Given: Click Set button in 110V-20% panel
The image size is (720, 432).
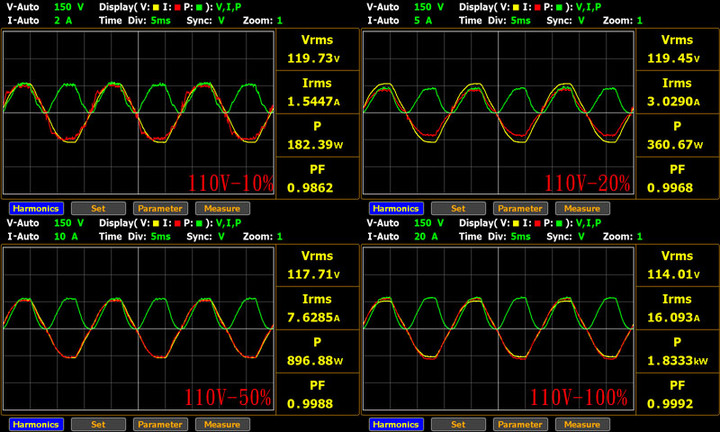Looking at the screenshot, I should pos(458,208).
